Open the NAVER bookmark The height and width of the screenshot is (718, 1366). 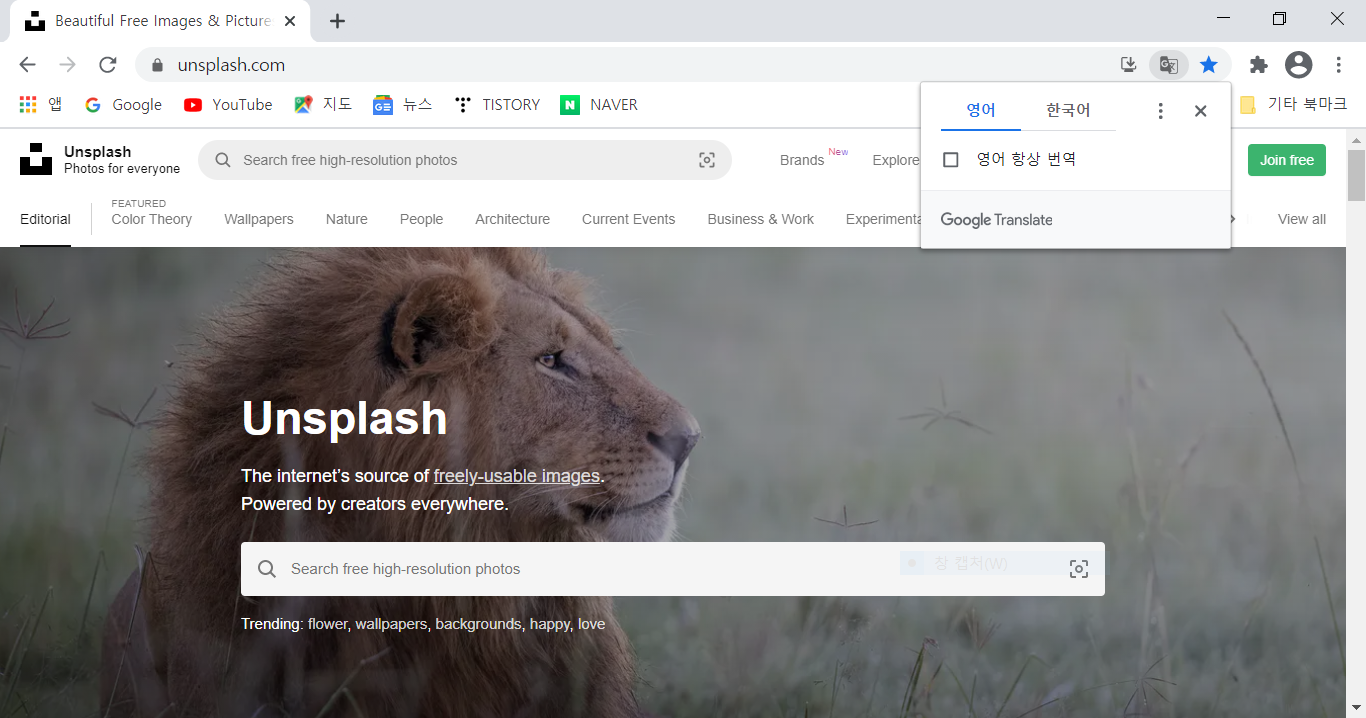click(x=599, y=104)
